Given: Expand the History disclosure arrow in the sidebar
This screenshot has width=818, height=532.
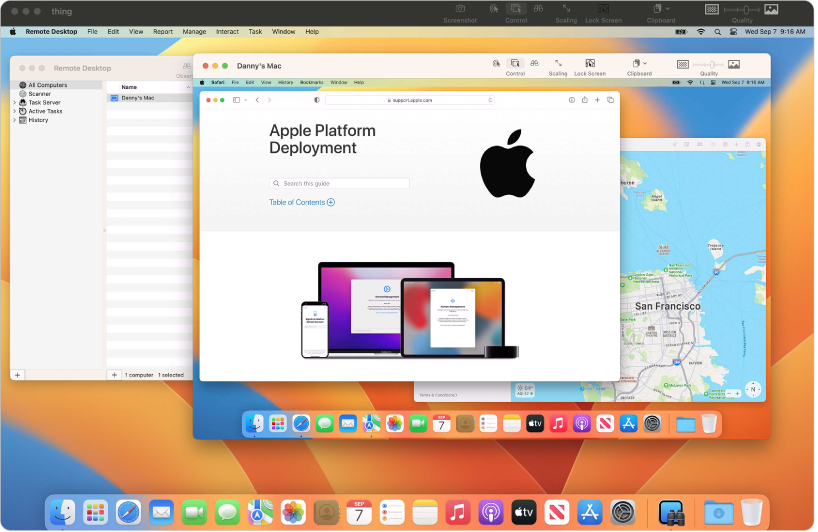Looking at the screenshot, I should (x=15, y=120).
